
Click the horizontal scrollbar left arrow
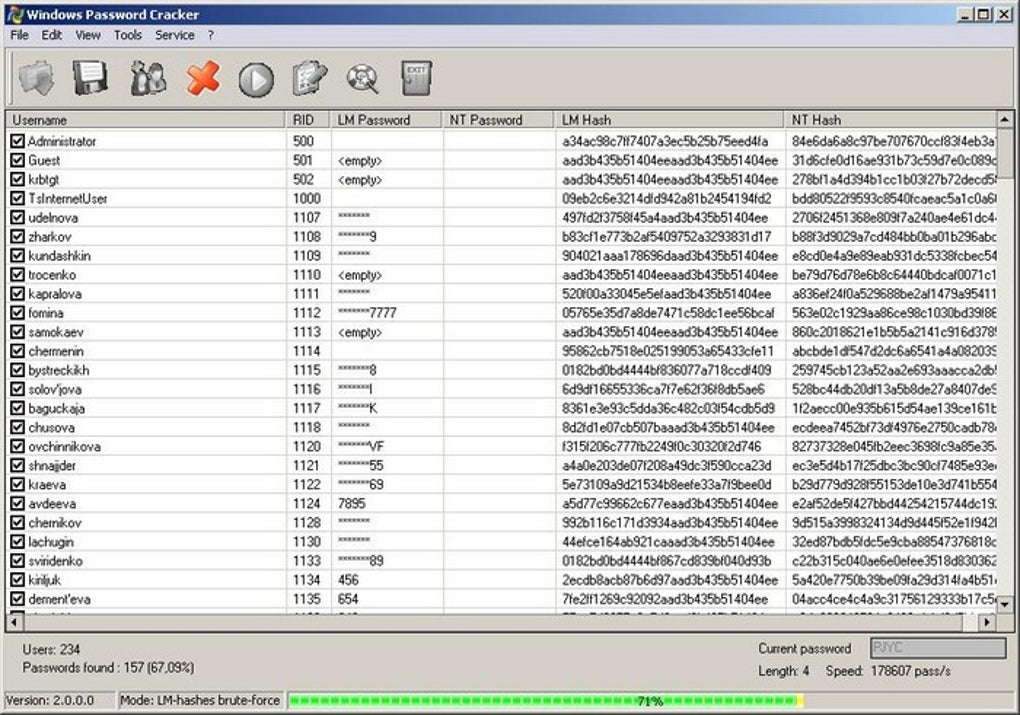pos(14,622)
